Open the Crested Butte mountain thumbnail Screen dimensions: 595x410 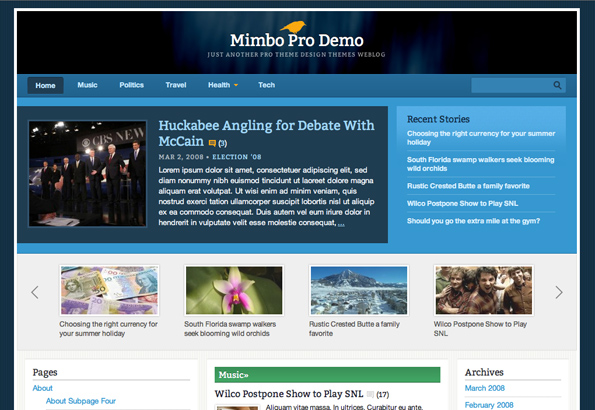pos(359,290)
